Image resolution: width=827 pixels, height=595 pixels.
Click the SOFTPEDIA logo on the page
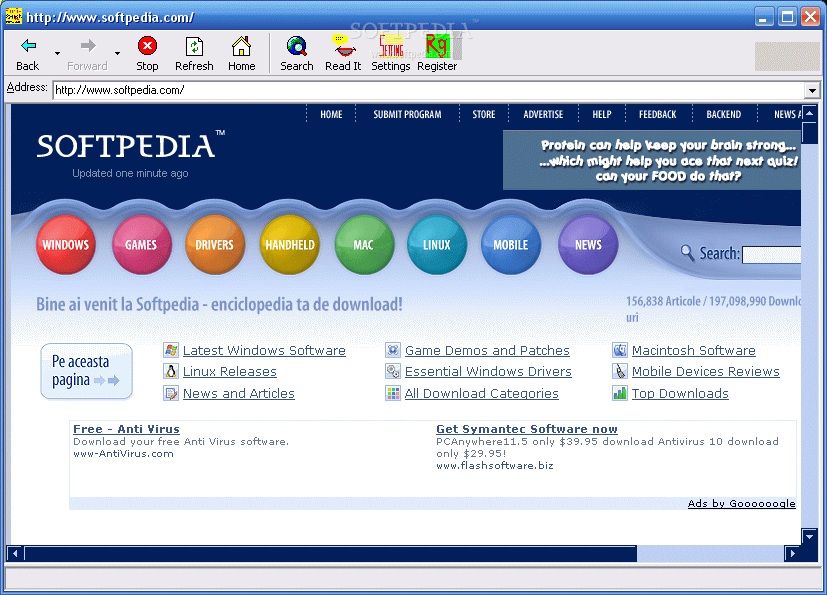(x=131, y=146)
